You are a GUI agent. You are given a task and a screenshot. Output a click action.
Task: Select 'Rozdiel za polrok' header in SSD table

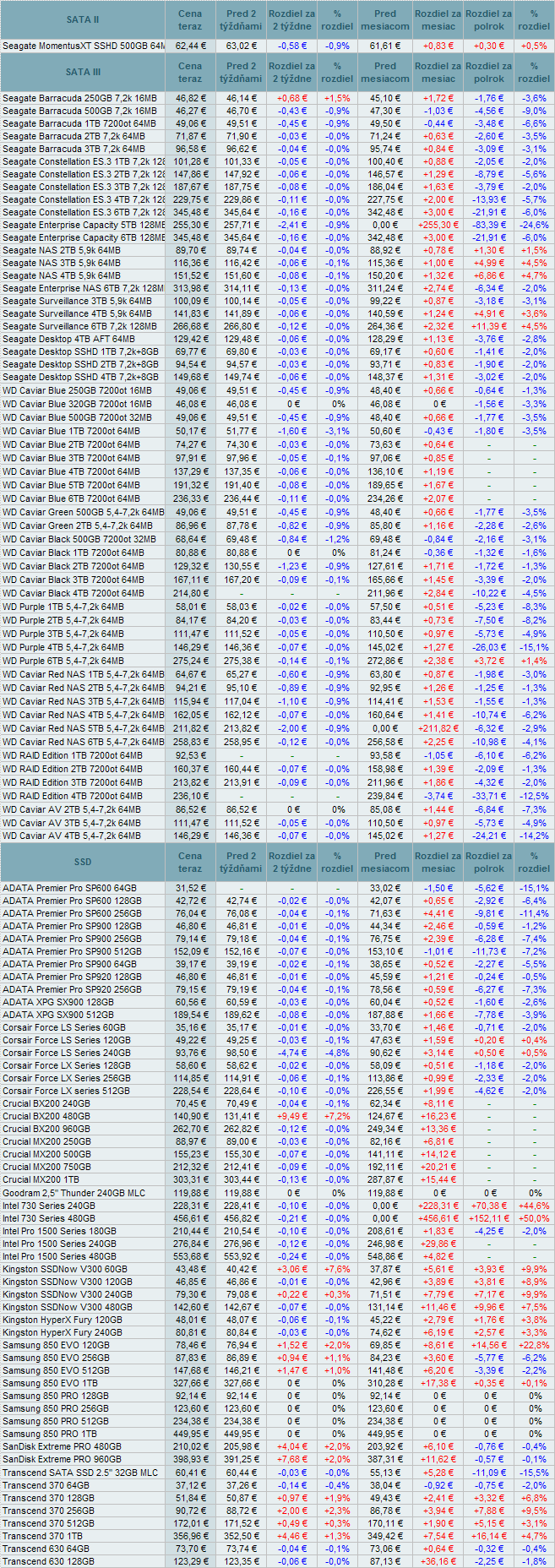point(488,862)
